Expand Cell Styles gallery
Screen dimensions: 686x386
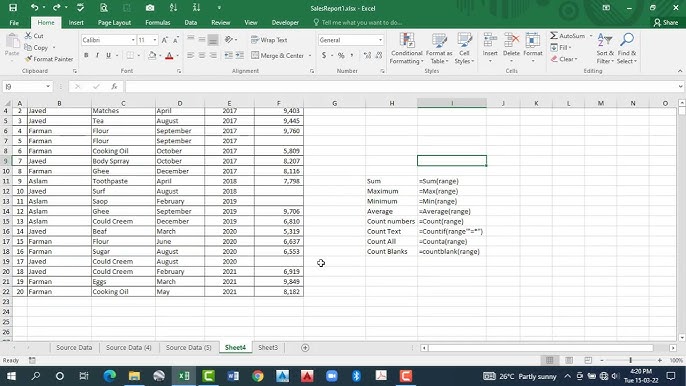click(x=464, y=48)
